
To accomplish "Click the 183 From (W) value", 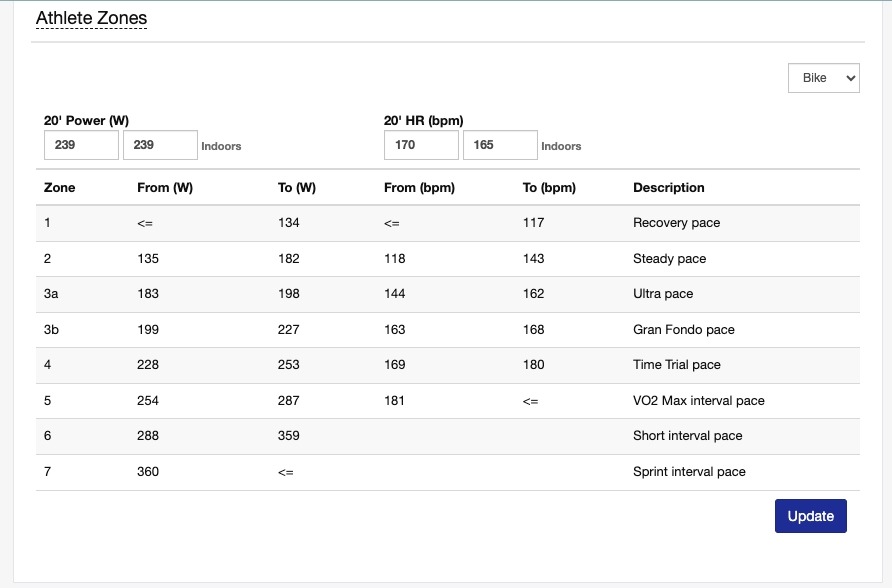I will click(148, 294).
